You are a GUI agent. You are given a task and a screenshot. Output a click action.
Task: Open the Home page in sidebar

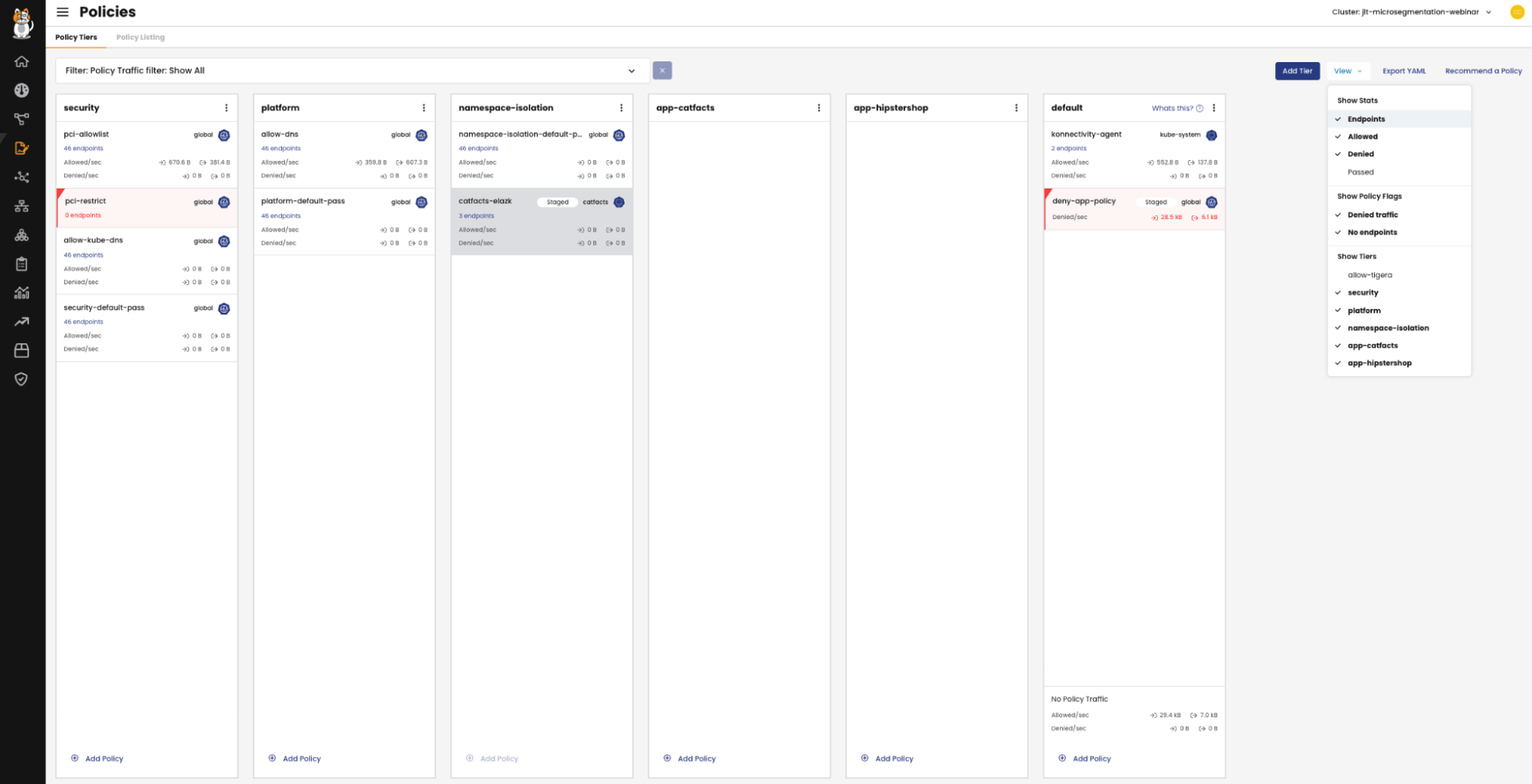pyautogui.click(x=21, y=61)
